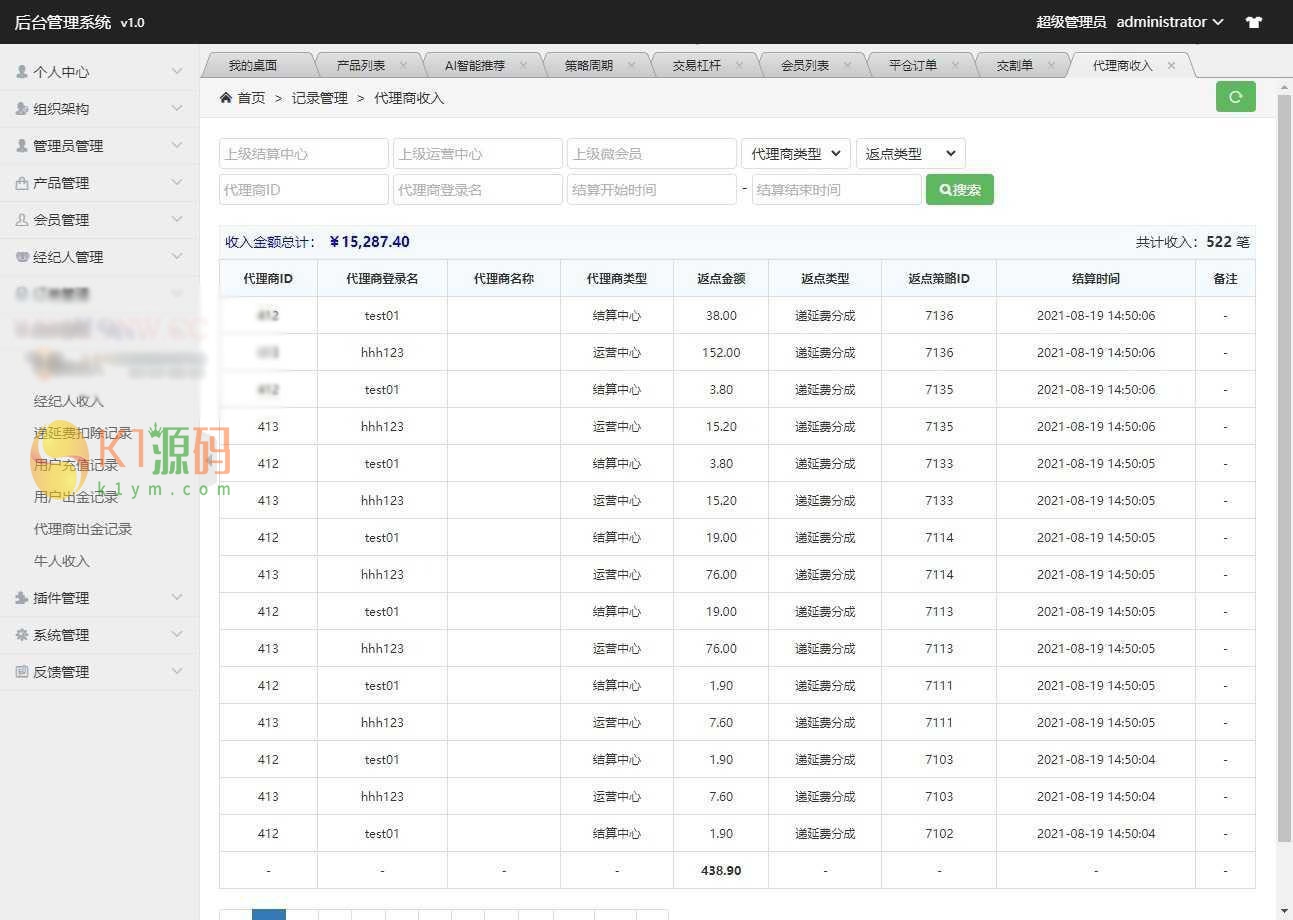This screenshot has height=920, width=1293.
Task: Open the 返点类型 dropdown
Action: pos(910,153)
